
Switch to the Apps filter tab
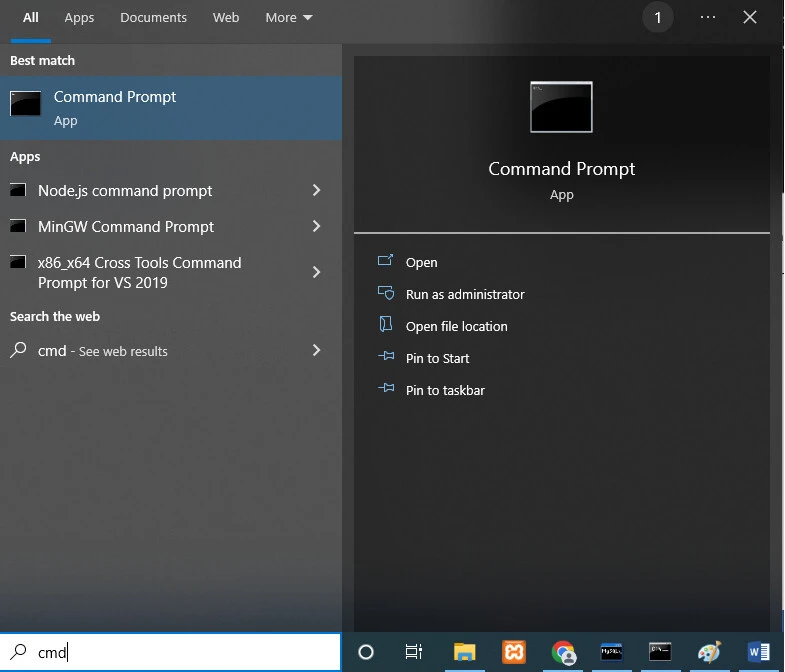79,18
